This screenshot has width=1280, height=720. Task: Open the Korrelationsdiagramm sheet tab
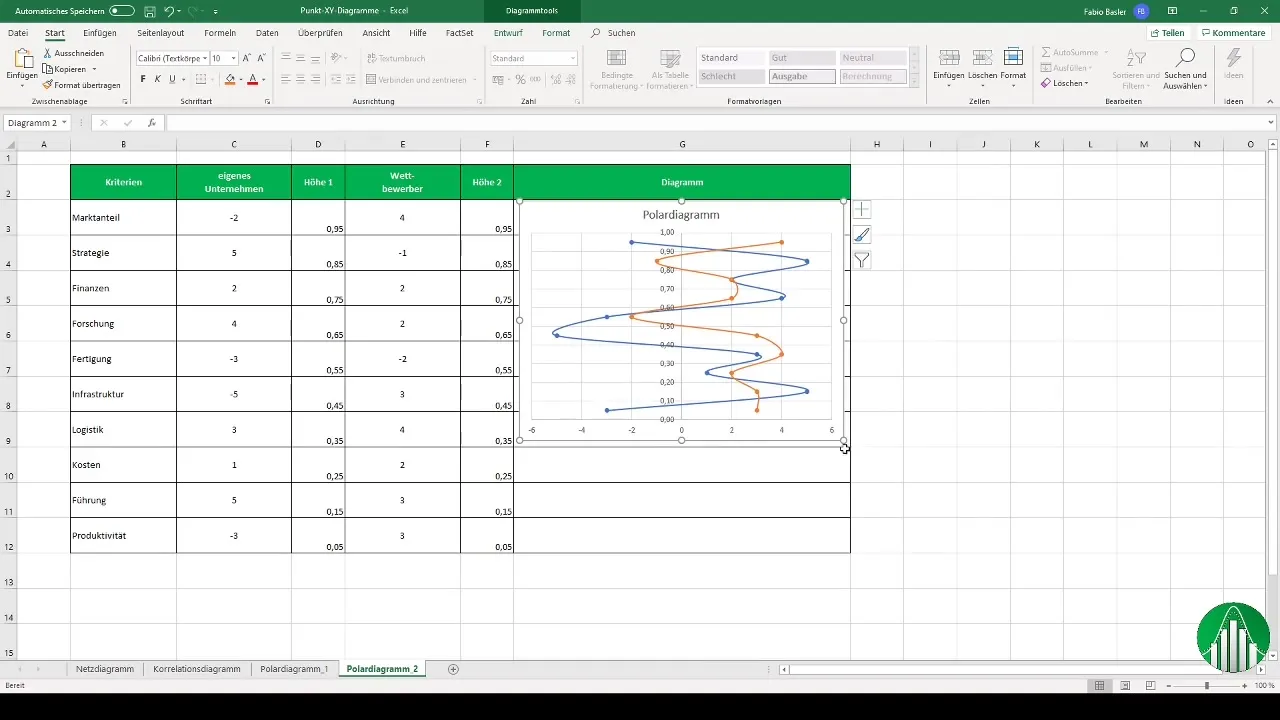pos(197,669)
